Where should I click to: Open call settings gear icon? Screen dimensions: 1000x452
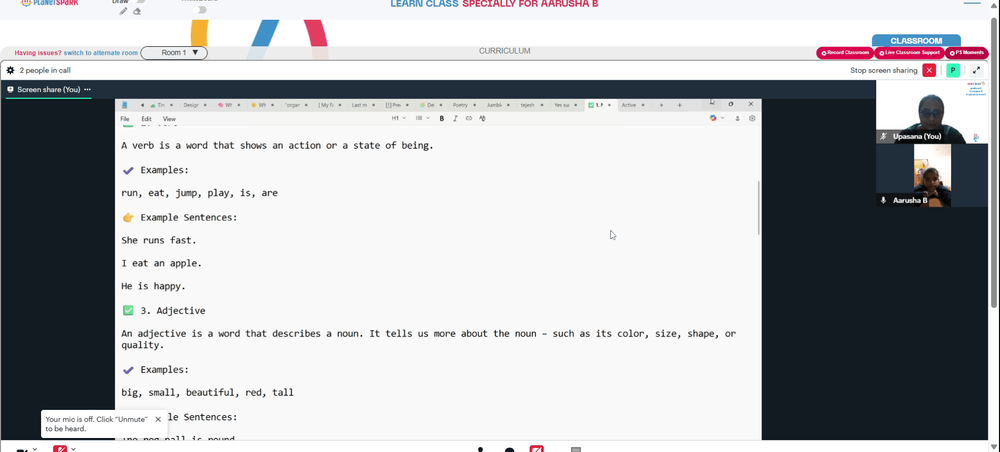coord(10,70)
